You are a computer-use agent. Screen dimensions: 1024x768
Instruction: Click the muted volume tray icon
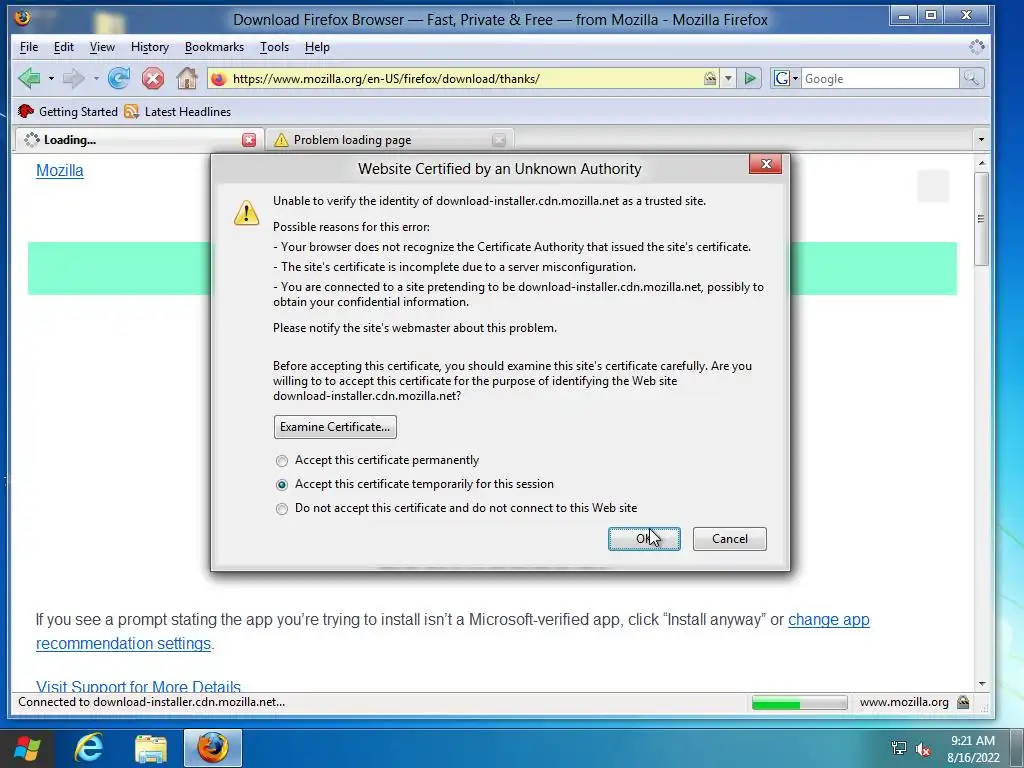[x=923, y=749]
